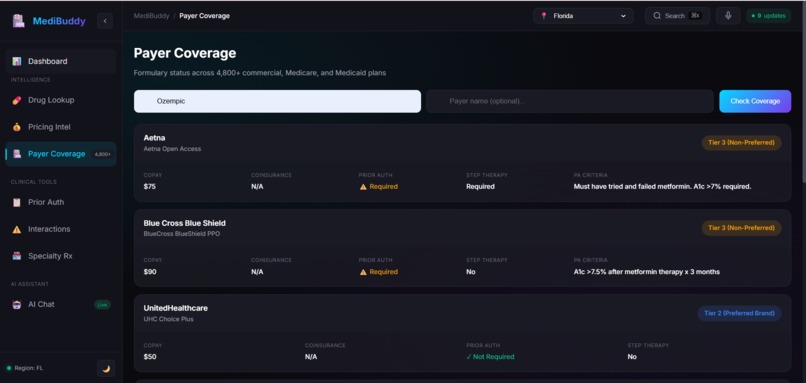Activate voice input with the microphone button
Screen dimensions: 806x383
728,16
